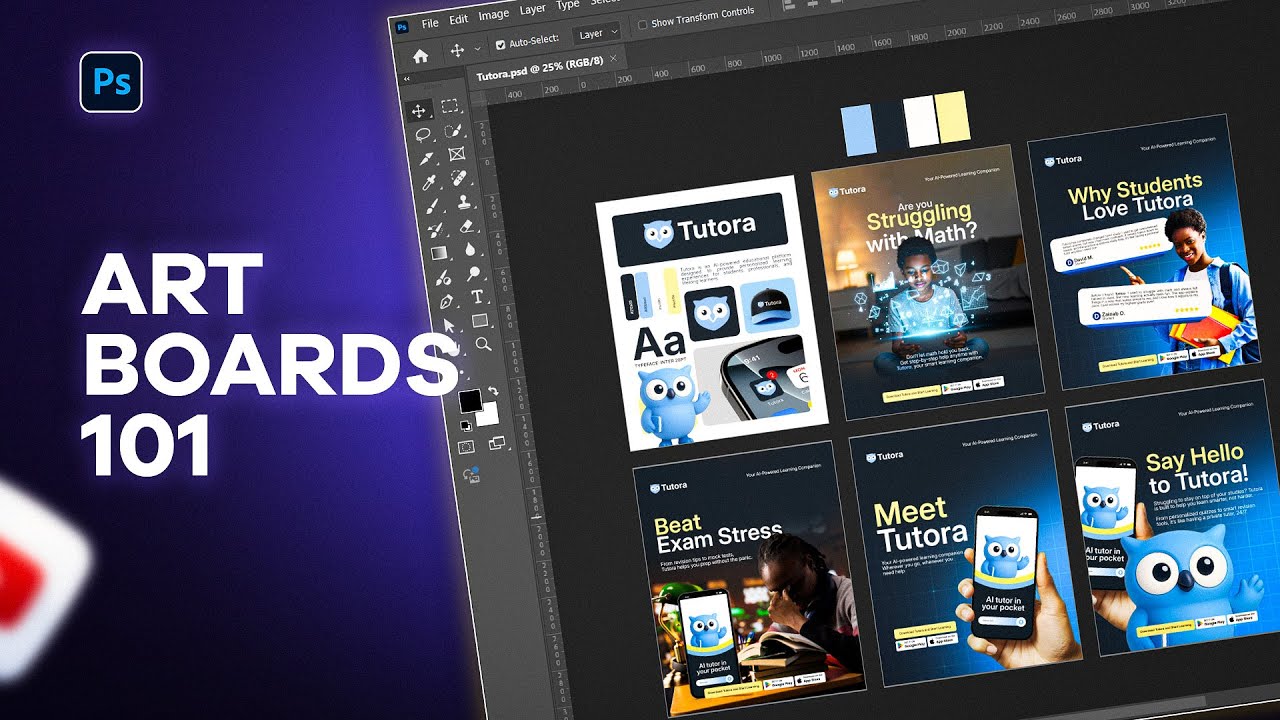Set the black foreground color swatch

tap(469, 400)
